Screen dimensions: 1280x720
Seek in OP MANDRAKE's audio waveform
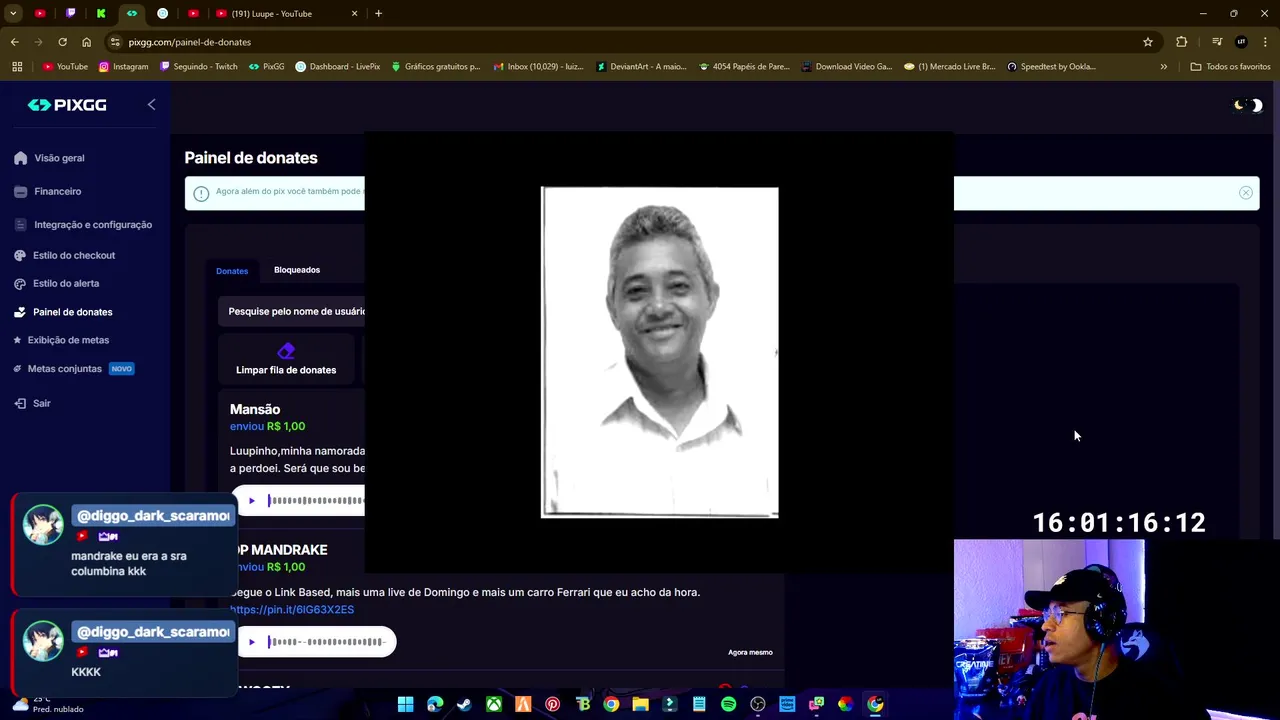tap(326, 642)
